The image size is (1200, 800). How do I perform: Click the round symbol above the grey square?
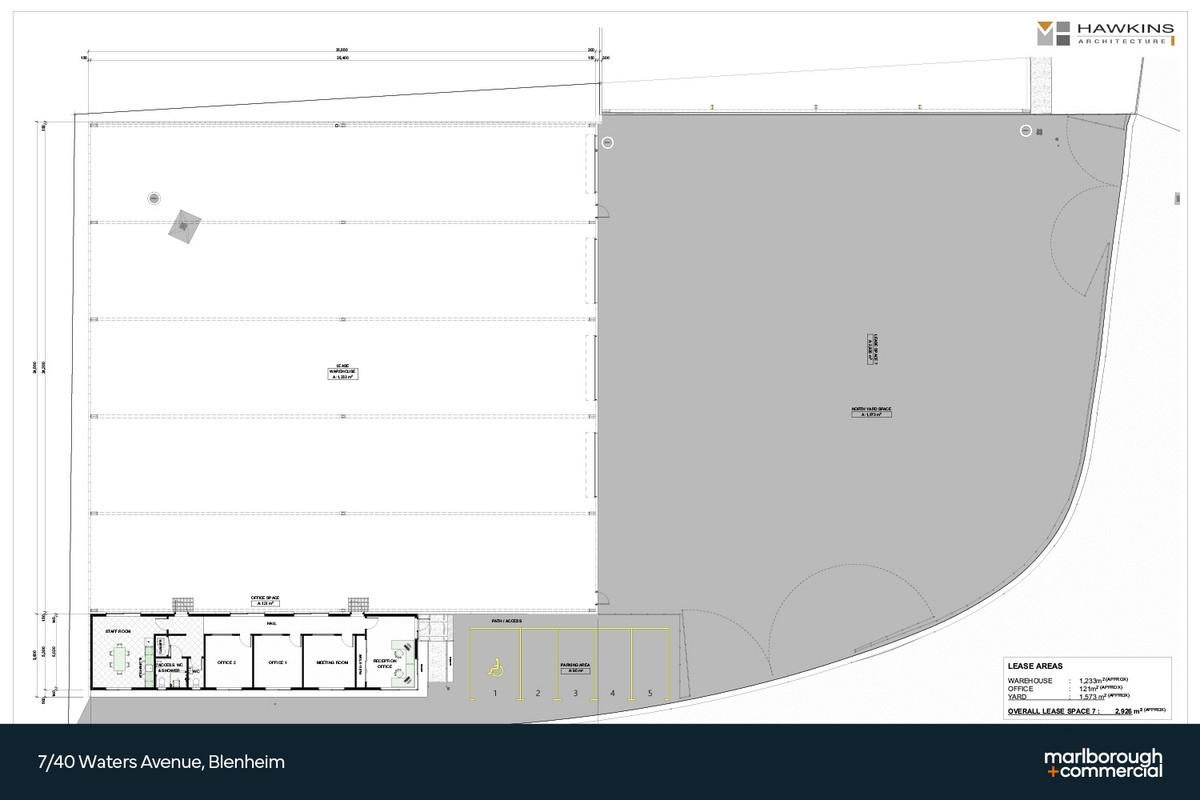(153, 198)
